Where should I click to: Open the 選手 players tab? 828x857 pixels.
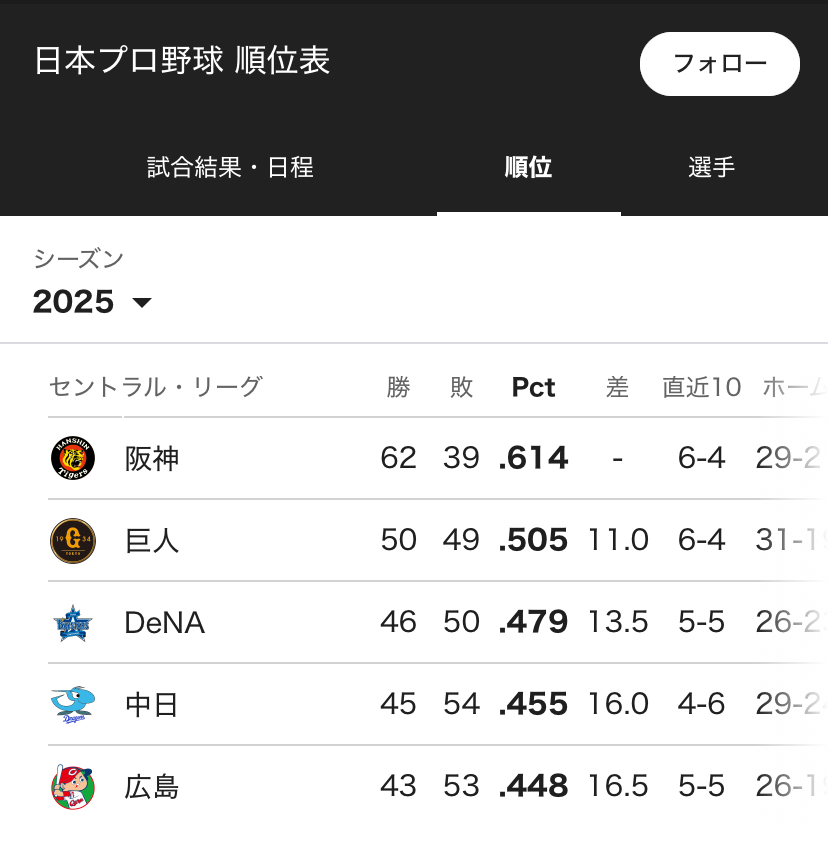pos(712,167)
